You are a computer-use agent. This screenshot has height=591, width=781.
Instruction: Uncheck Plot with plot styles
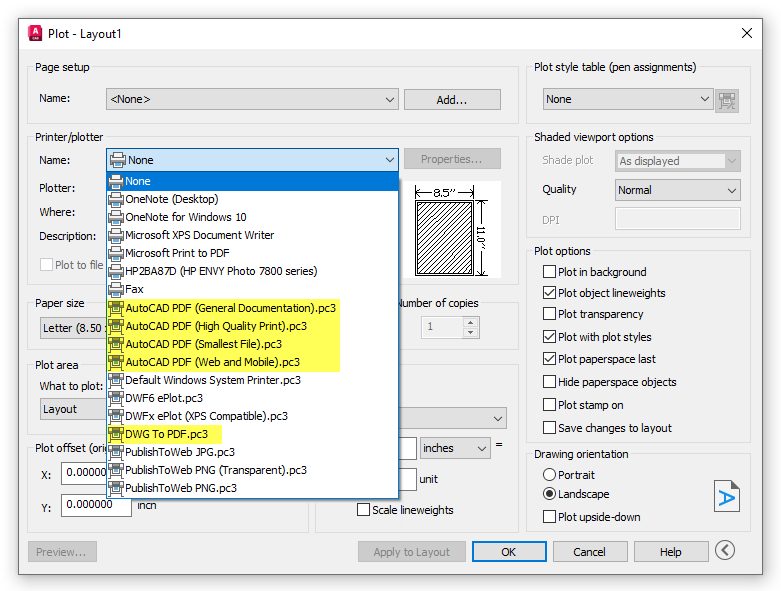tap(549, 337)
